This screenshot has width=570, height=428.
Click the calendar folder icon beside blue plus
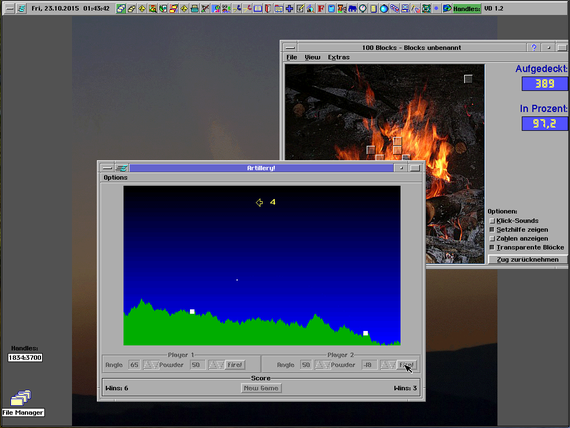pyautogui.click(x=279, y=8)
